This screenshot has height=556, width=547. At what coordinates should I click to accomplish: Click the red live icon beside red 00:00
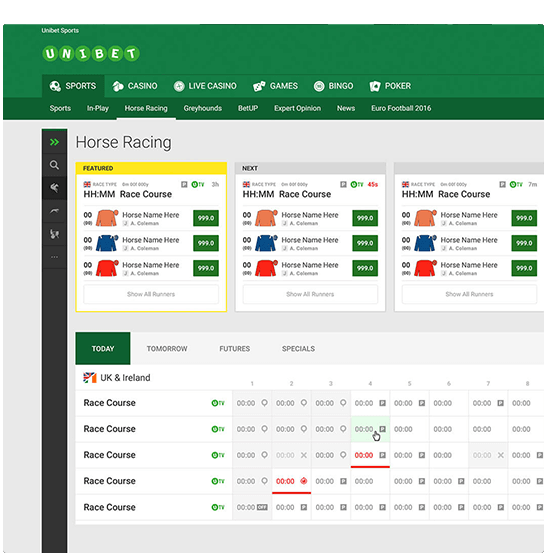(x=303, y=481)
